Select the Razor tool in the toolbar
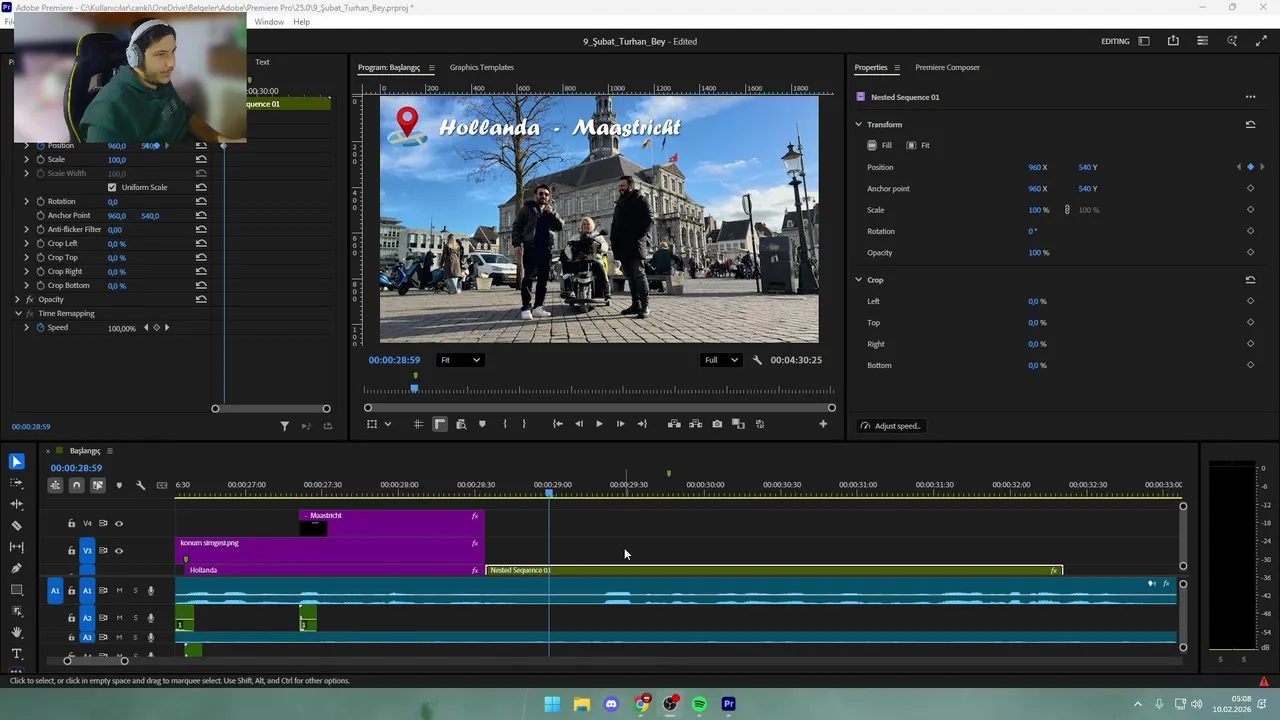1280x720 pixels. pos(16,525)
